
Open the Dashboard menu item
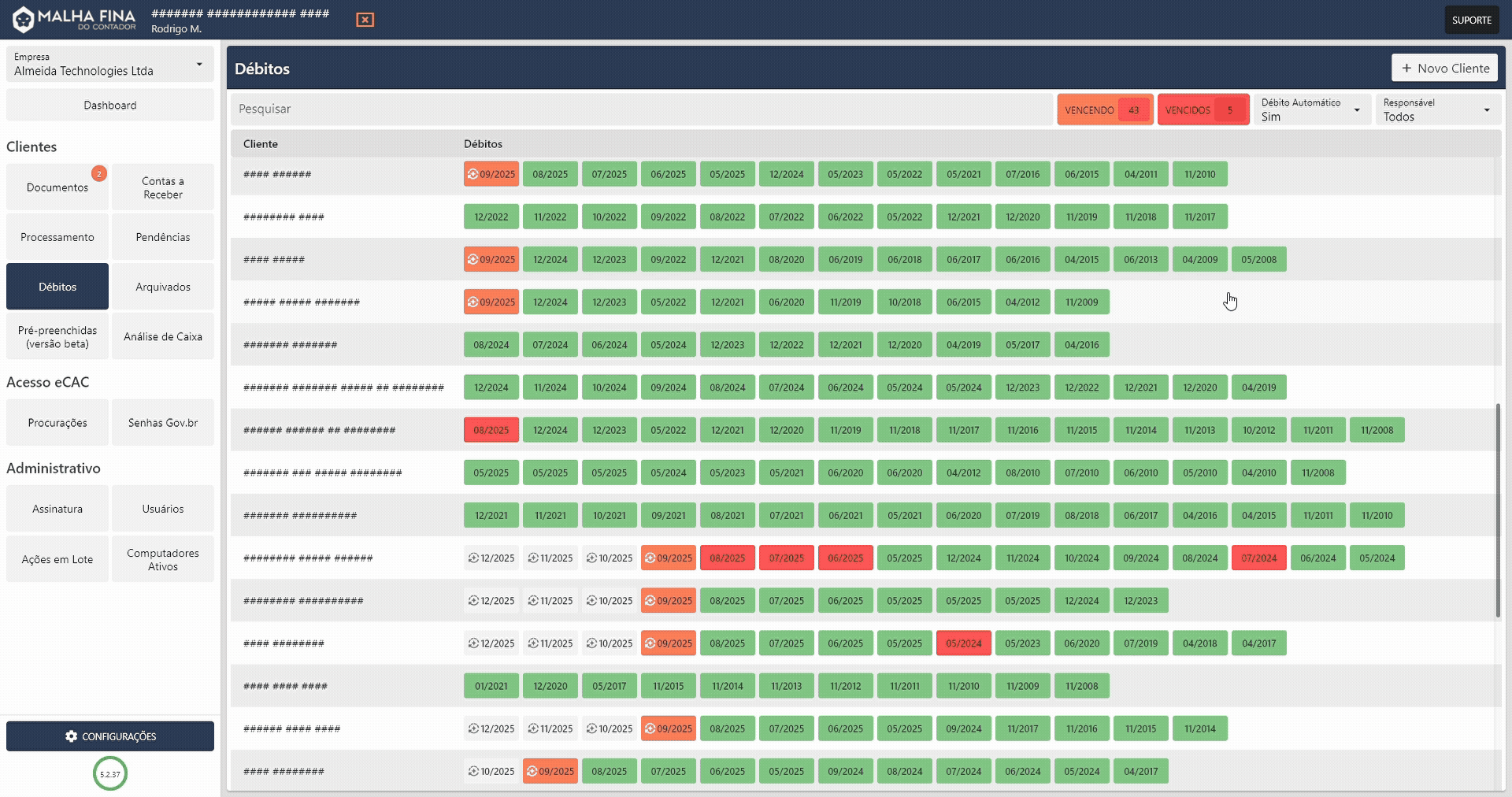click(x=109, y=104)
